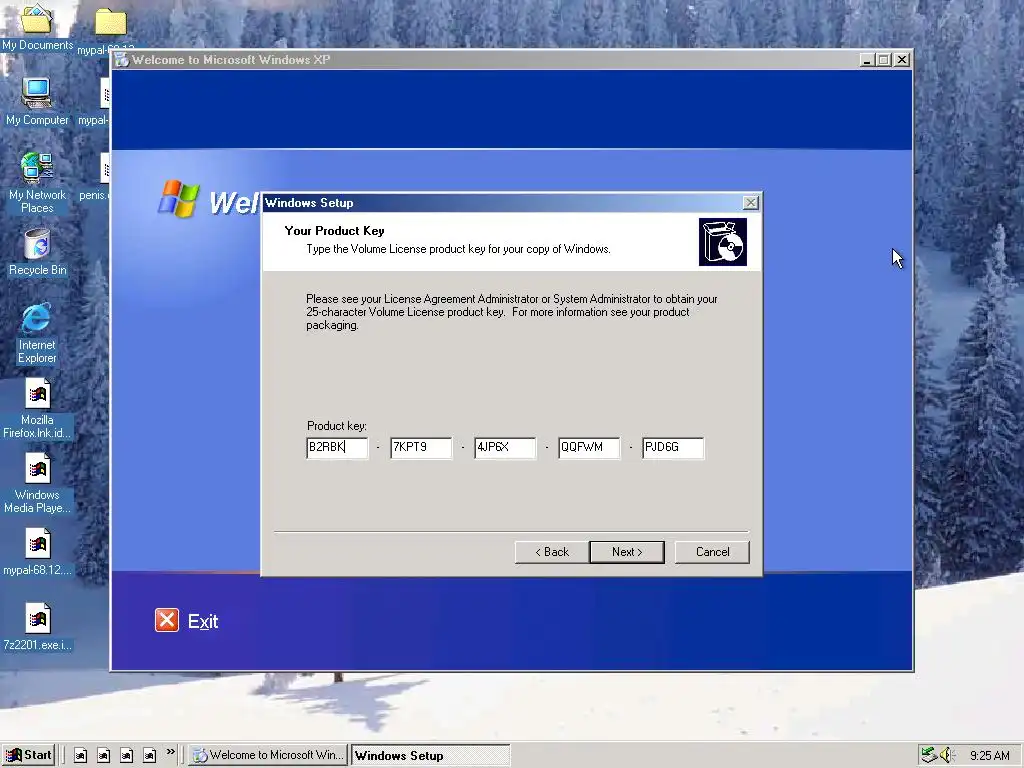1024x768 pixels.
Task: Click the product key field containing 4JP6X
Action: click(x=505, y=448)
